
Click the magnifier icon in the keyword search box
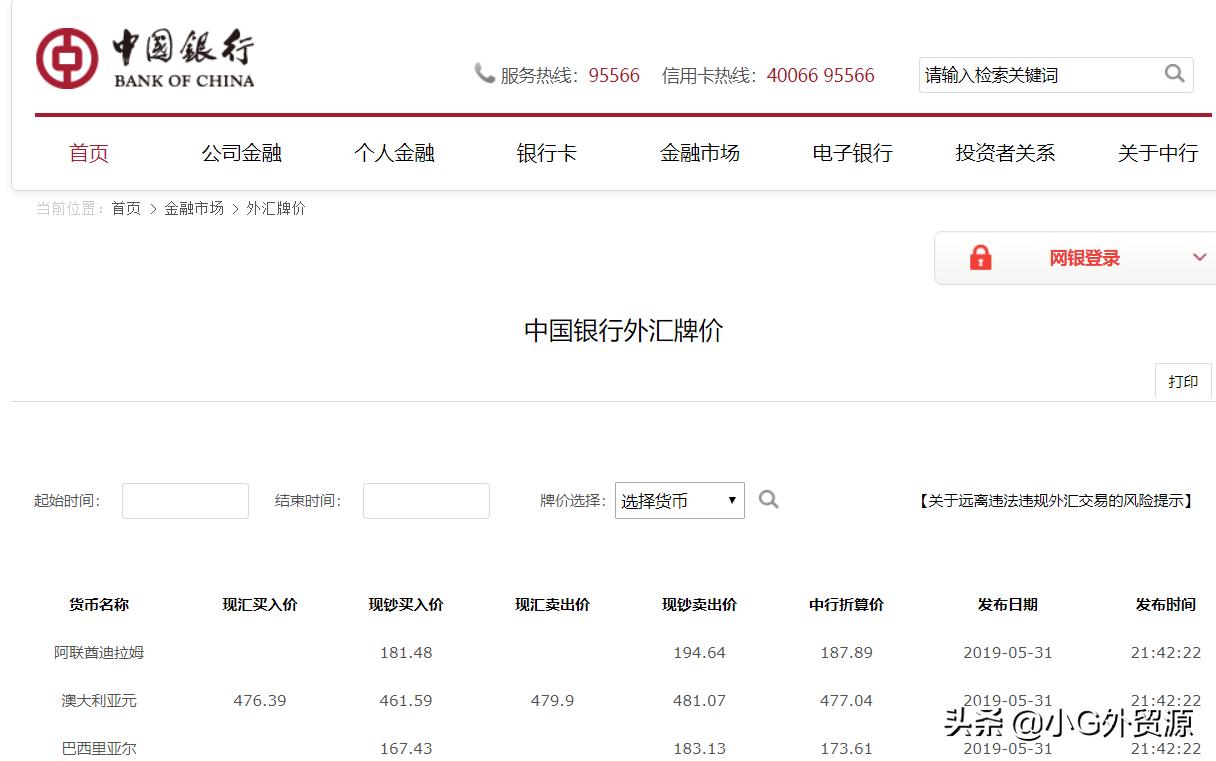click(x=1173, y=74)
